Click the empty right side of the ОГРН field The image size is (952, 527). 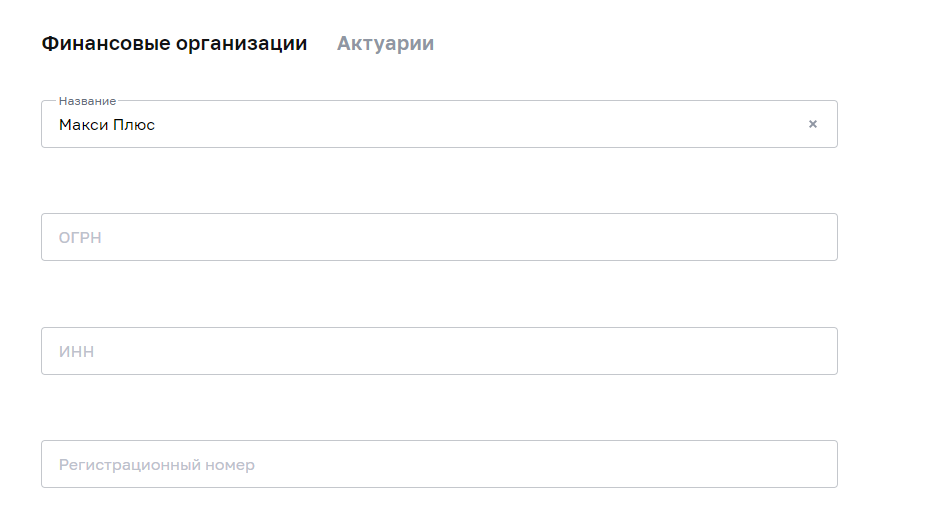tap(650, 238)
